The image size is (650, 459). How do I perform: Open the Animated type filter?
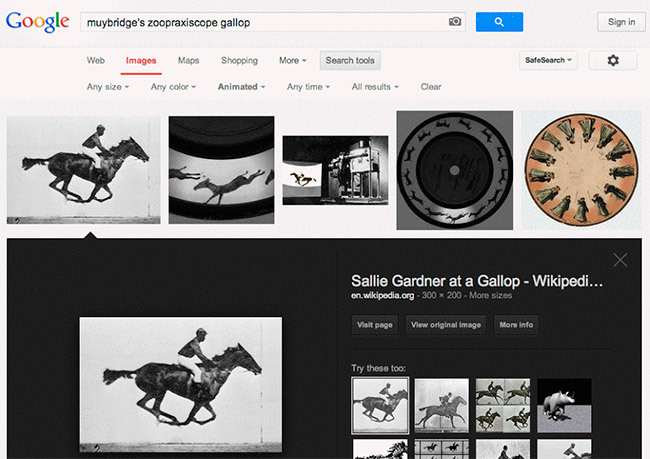(241, 87)
